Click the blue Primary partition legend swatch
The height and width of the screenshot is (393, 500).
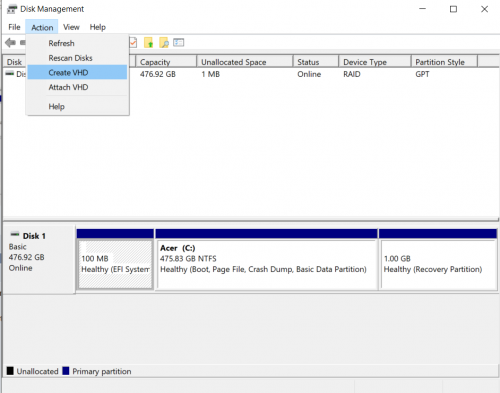pyautogui.click(x=66, y=371)
